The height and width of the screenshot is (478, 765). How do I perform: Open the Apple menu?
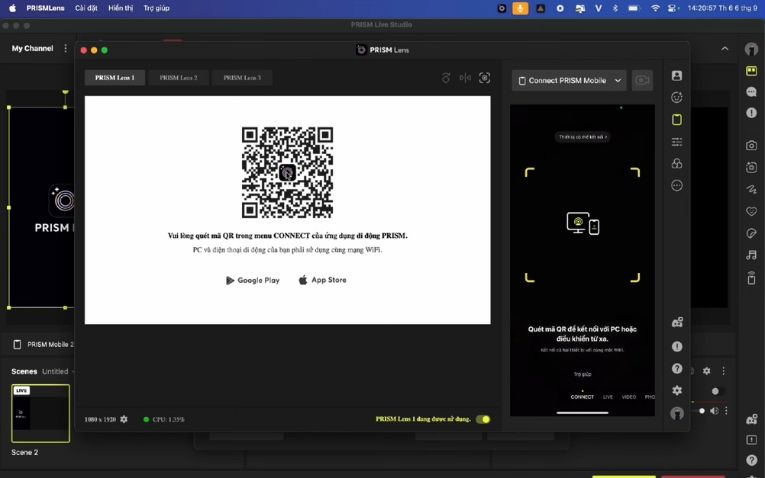click(x=13, y=8)
